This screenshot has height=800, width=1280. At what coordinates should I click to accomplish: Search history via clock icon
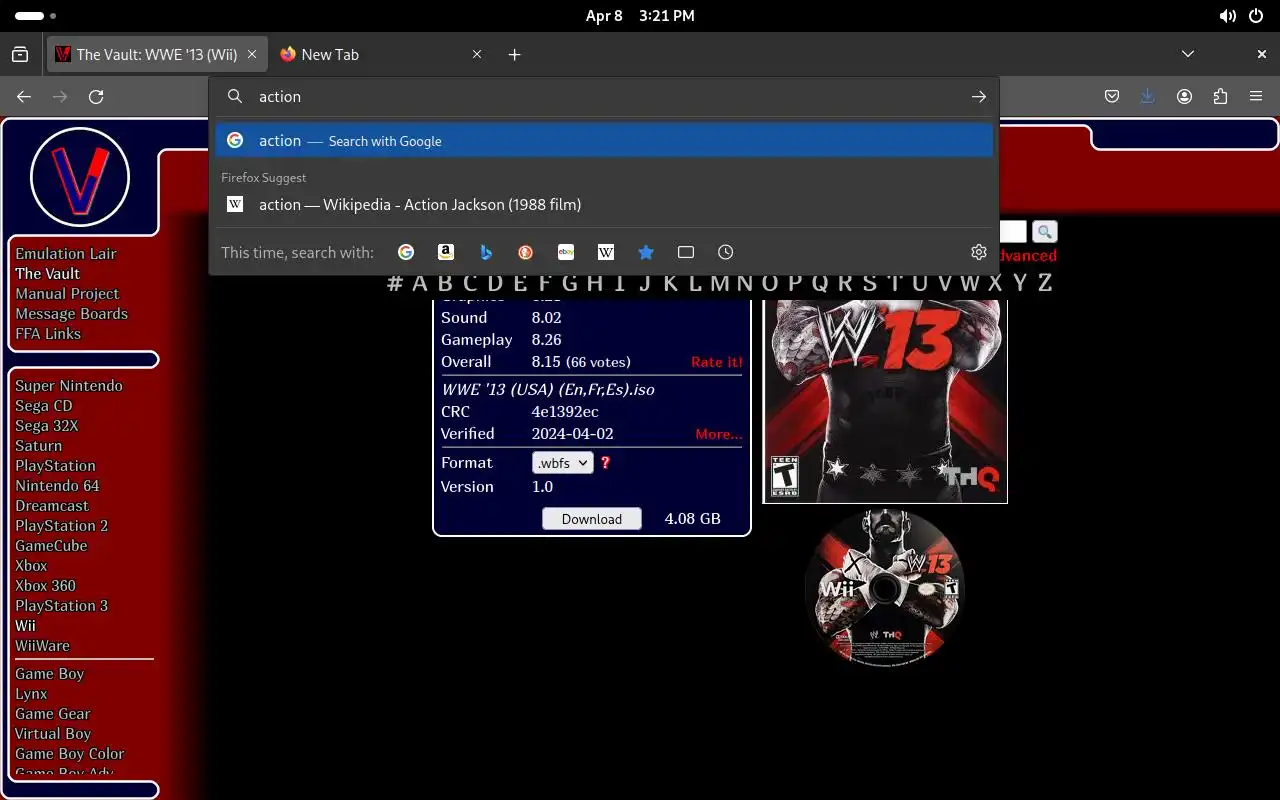pyautogui.click(x=726, y=252)
